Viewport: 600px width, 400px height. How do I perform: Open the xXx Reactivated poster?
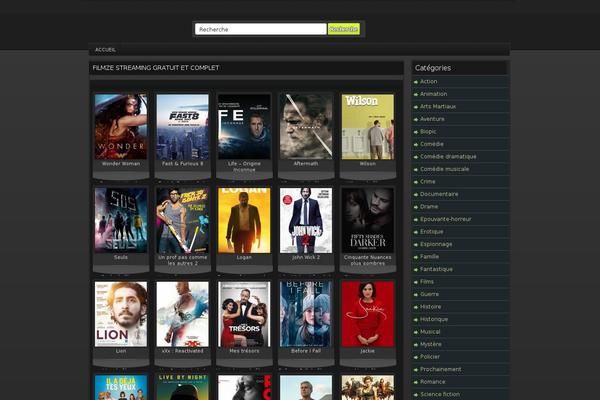click(183, 314)
